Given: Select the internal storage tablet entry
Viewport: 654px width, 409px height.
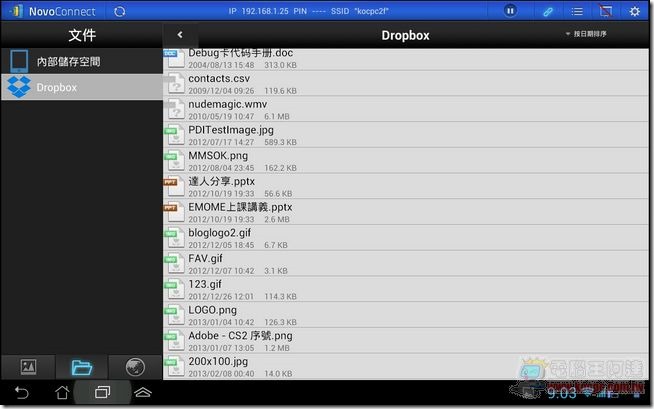Looking at the screenshot, I should 82,61.
